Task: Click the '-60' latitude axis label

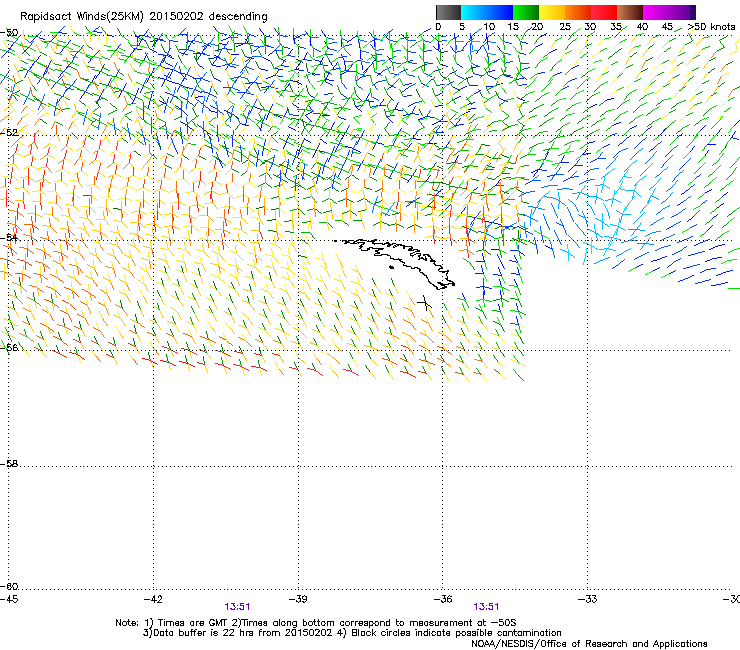Action: pos(9,586)
